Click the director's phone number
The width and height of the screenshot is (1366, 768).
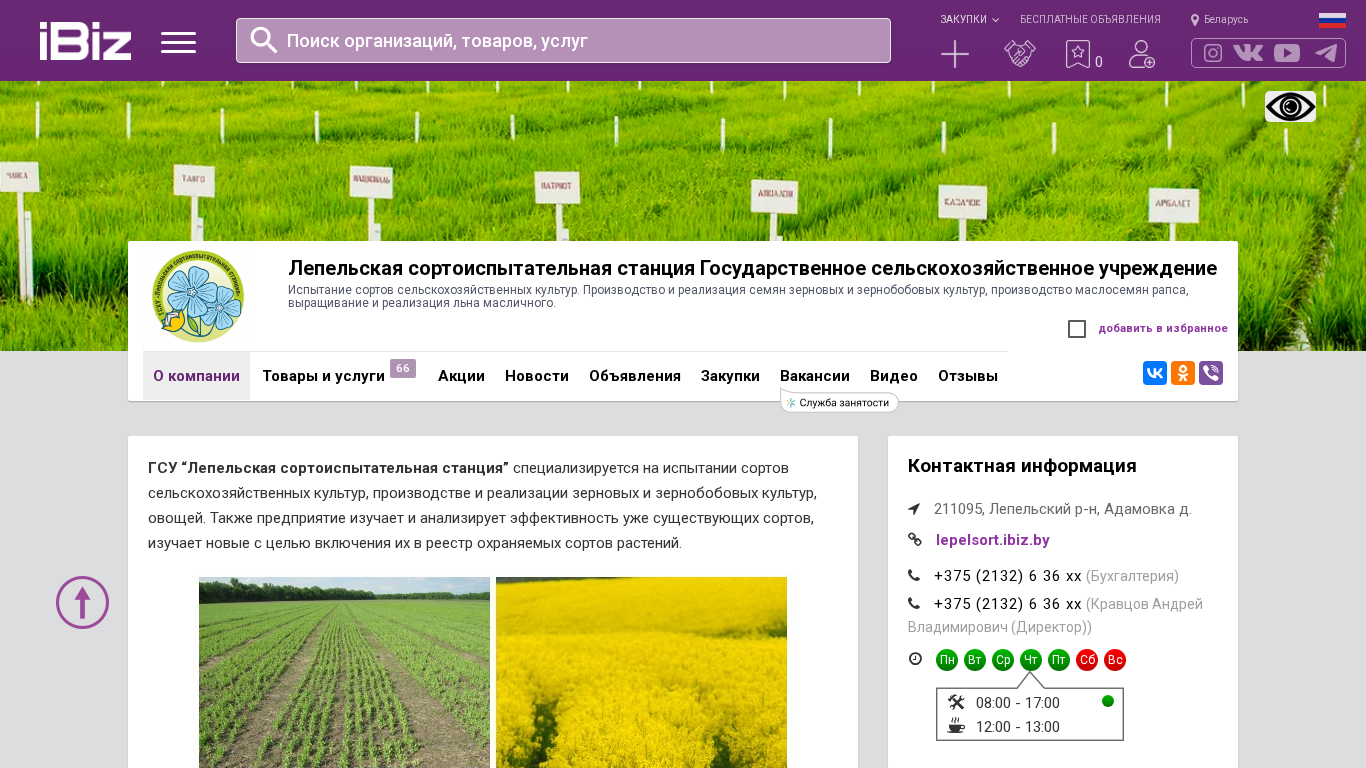click(x=1008, y=604)
